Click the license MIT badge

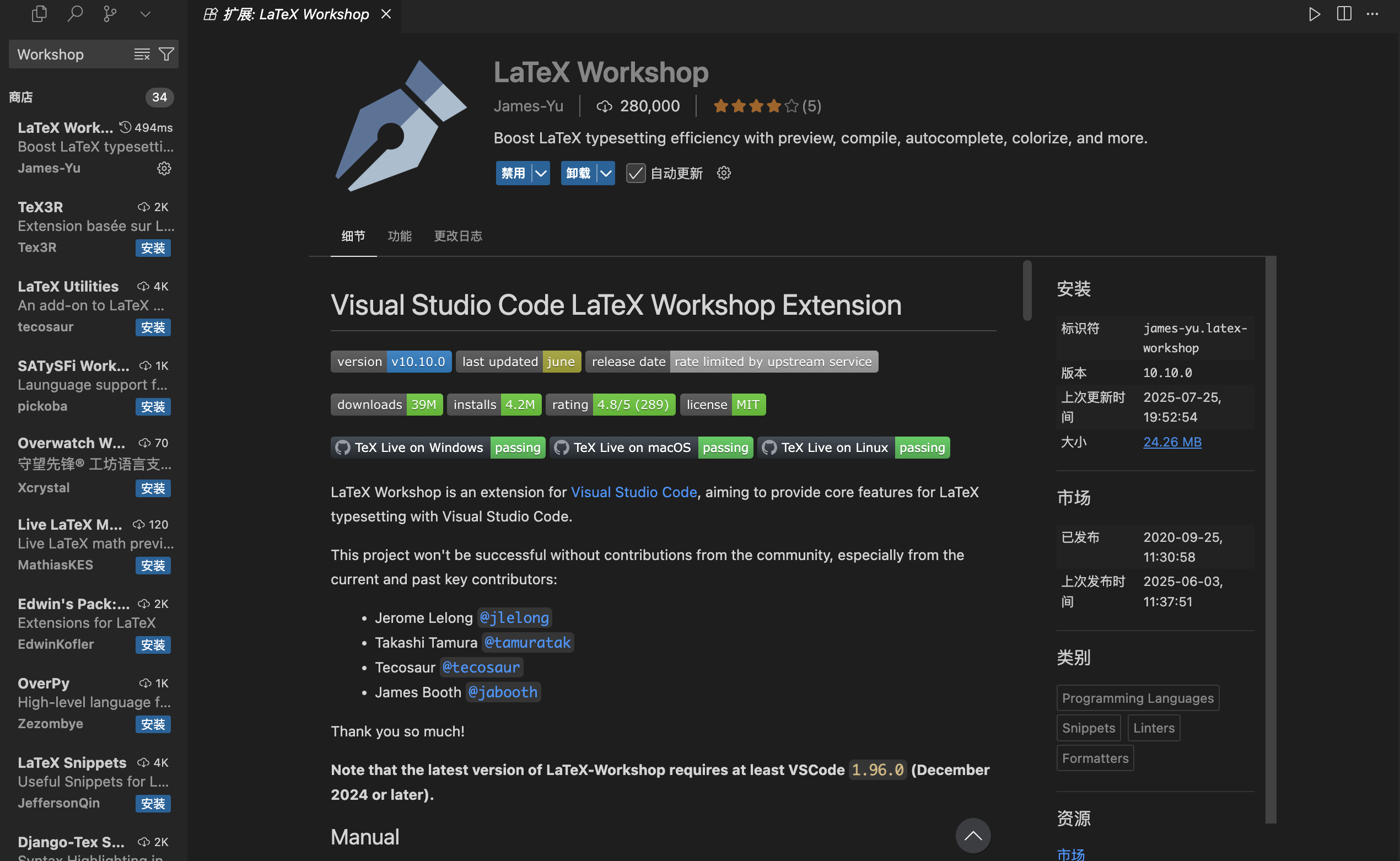(723, 405)
